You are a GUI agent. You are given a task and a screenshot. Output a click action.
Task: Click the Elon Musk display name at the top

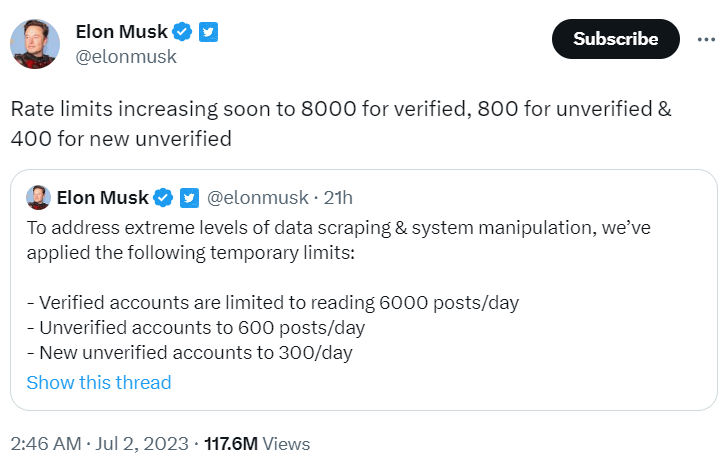coord(121,32)
